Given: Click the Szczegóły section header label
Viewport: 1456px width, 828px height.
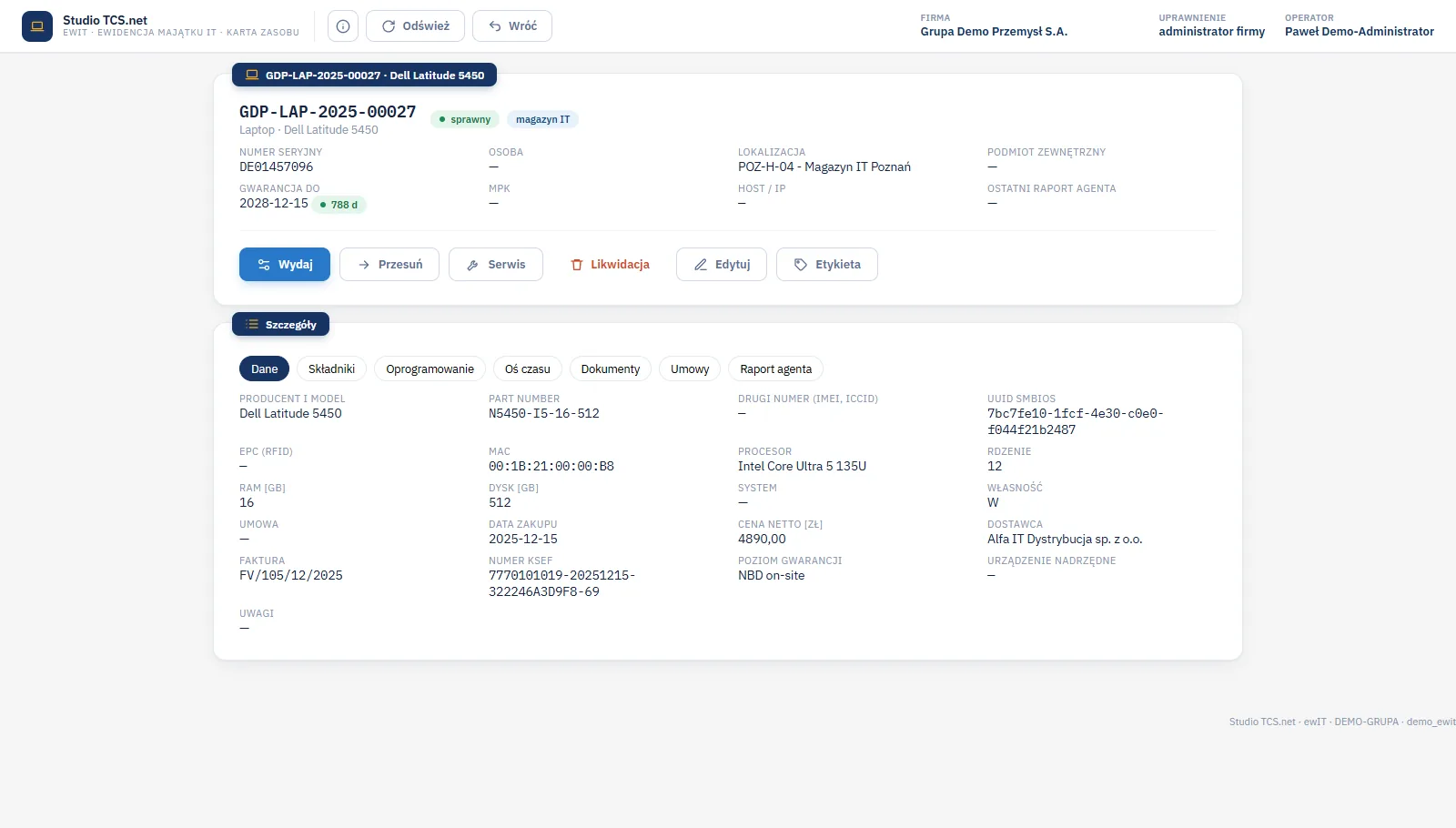Looking at the screenshot, I should pos(280,324).
